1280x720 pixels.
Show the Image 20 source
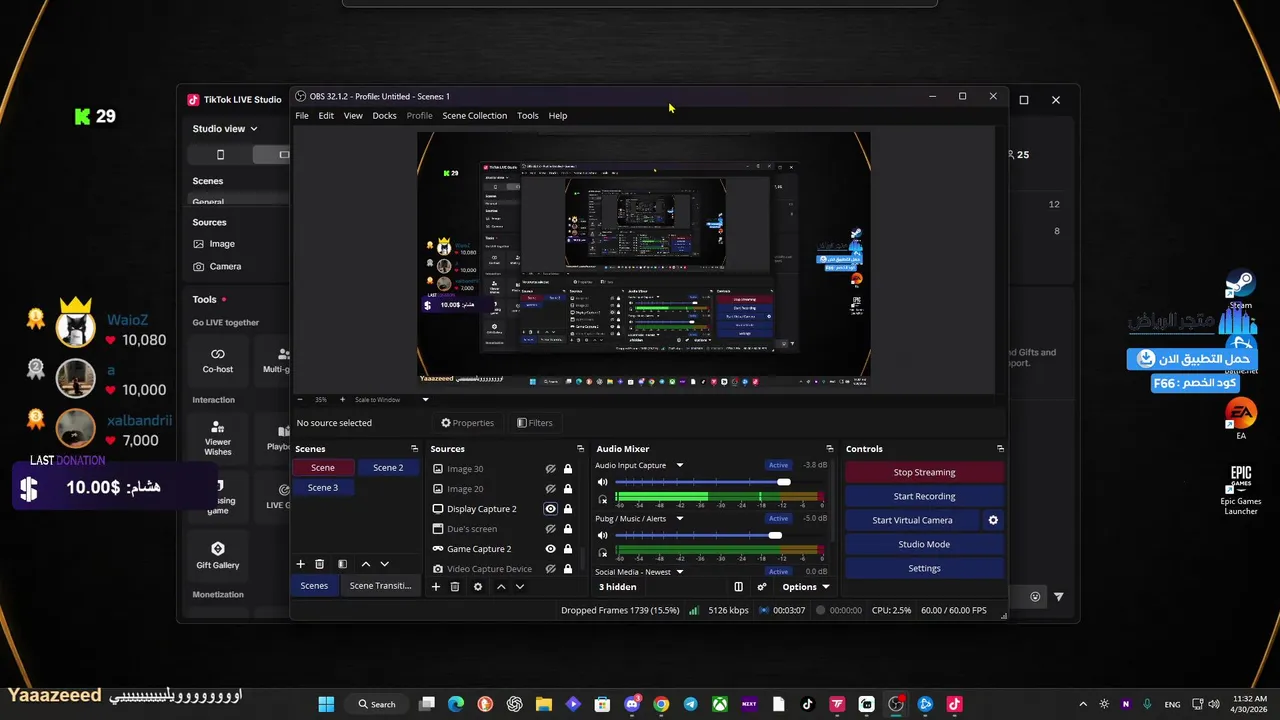(550, 489)
